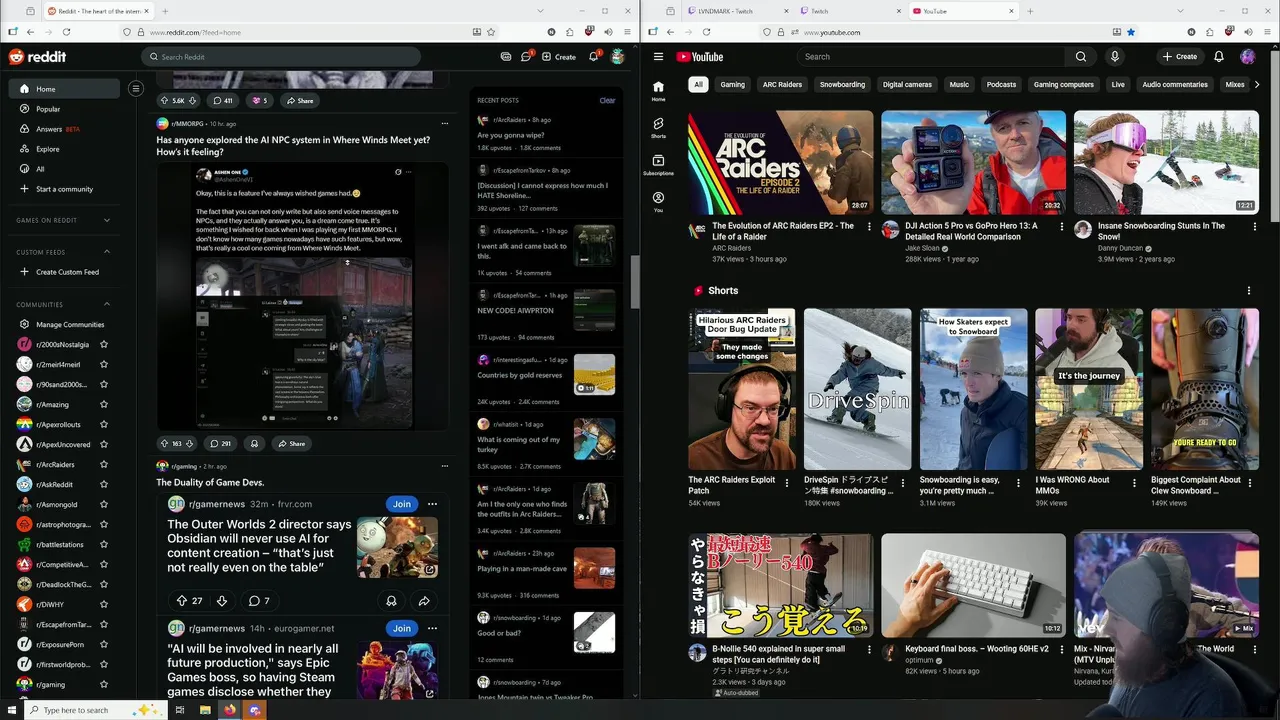
Task: Click YouTube hamburger guide menu
Action: pyautogui.click(x=658, y=57)
